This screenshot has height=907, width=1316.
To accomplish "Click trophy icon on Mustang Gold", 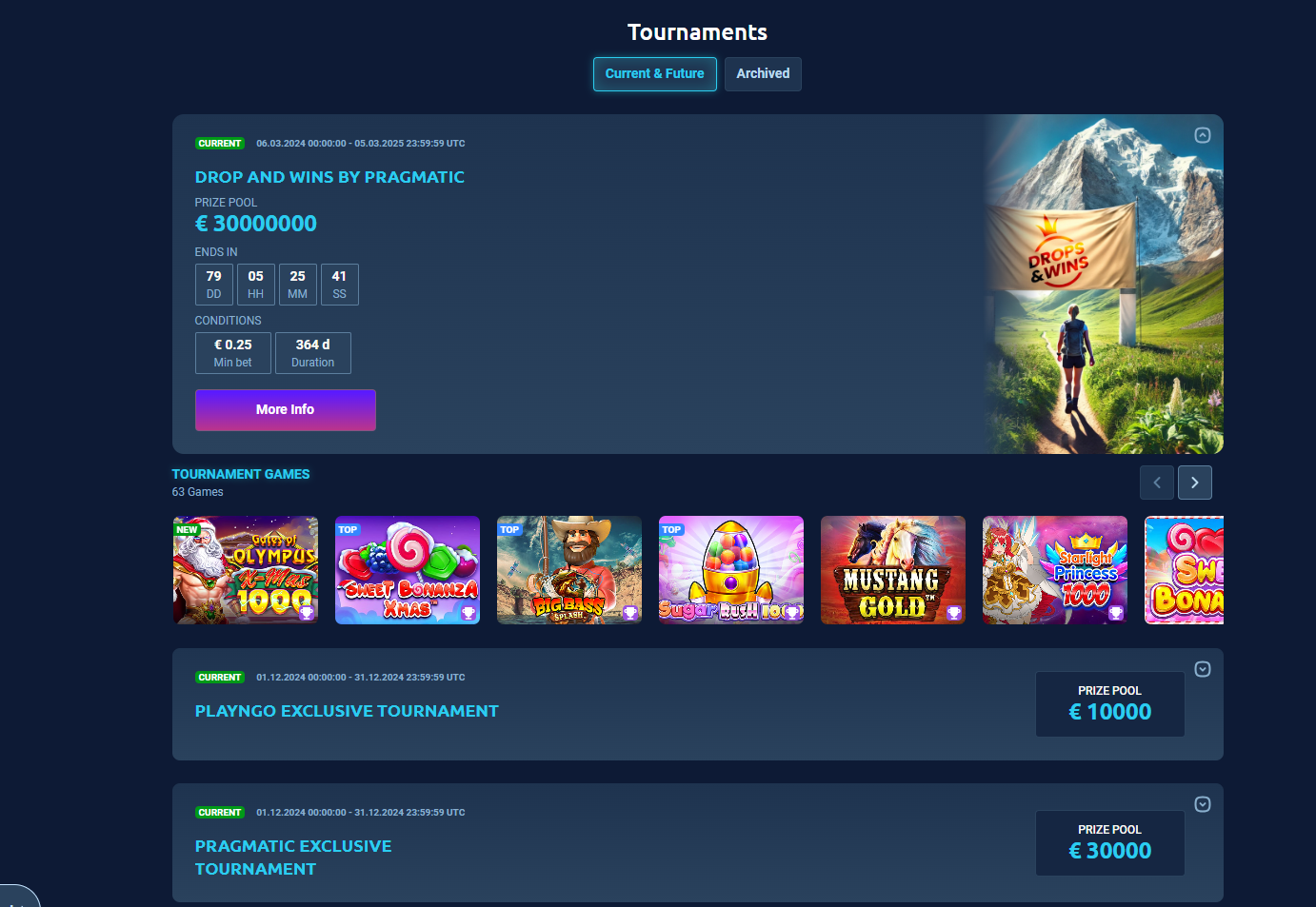I will [x=954, y=613].
